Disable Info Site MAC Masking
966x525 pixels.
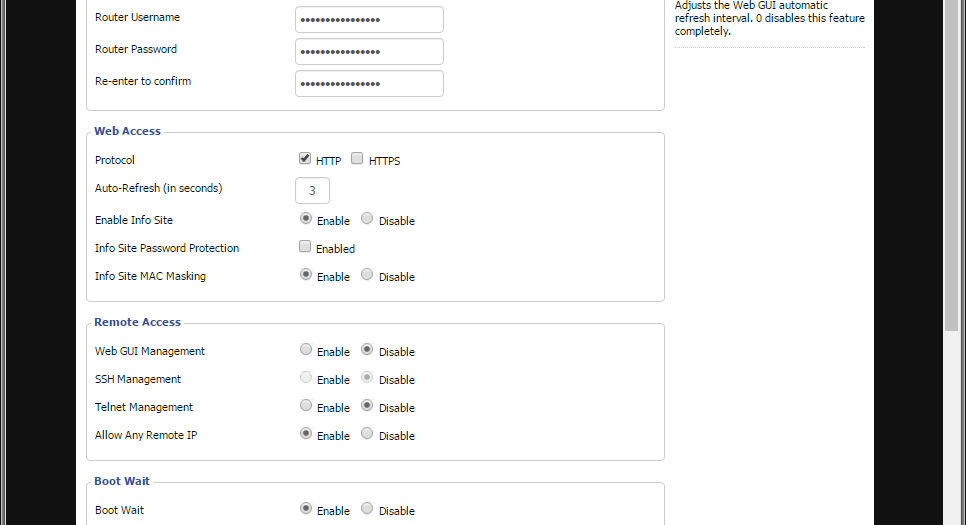coord(367,275)
